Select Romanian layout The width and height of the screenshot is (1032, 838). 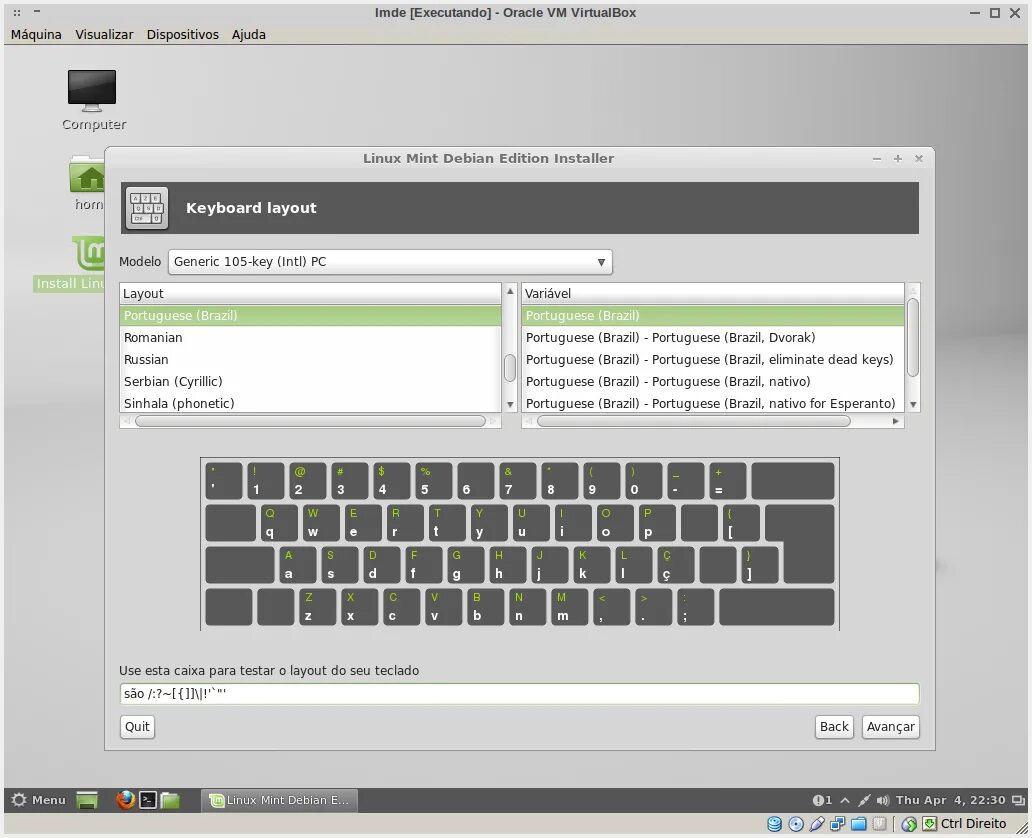coord(310,338)
